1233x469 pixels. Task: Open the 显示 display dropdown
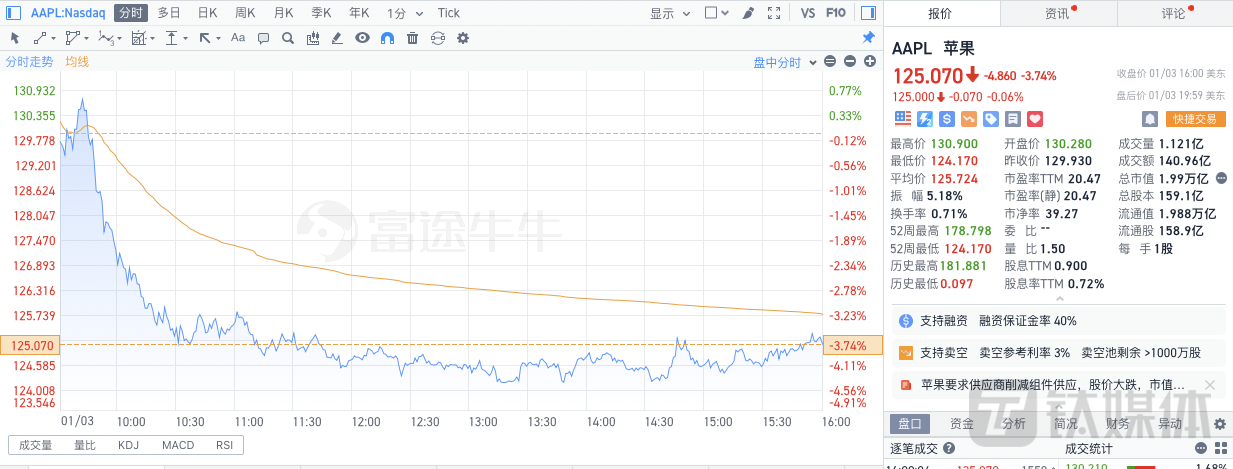click(x=667, y=13)
